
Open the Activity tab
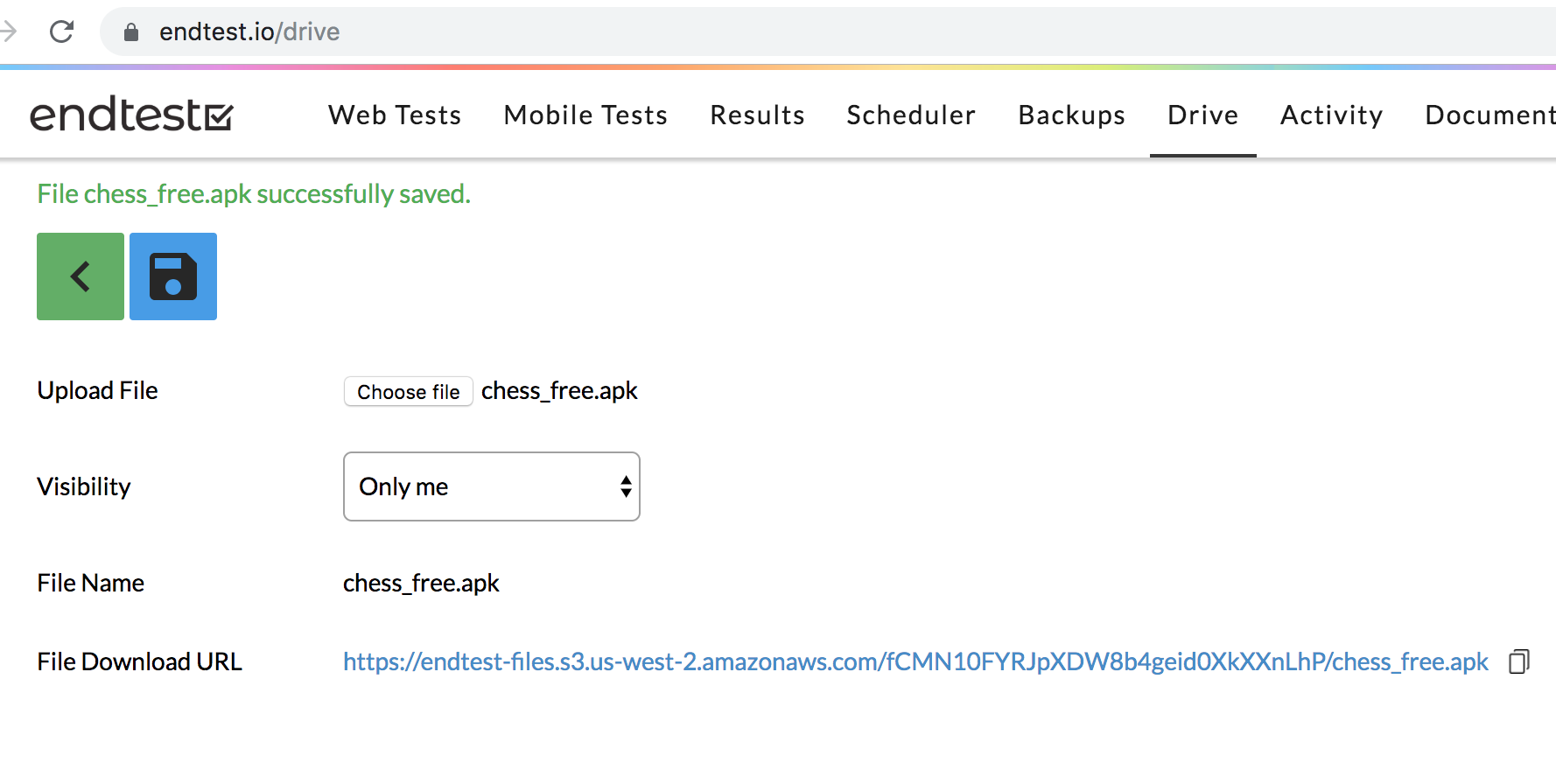point(1331,115)
